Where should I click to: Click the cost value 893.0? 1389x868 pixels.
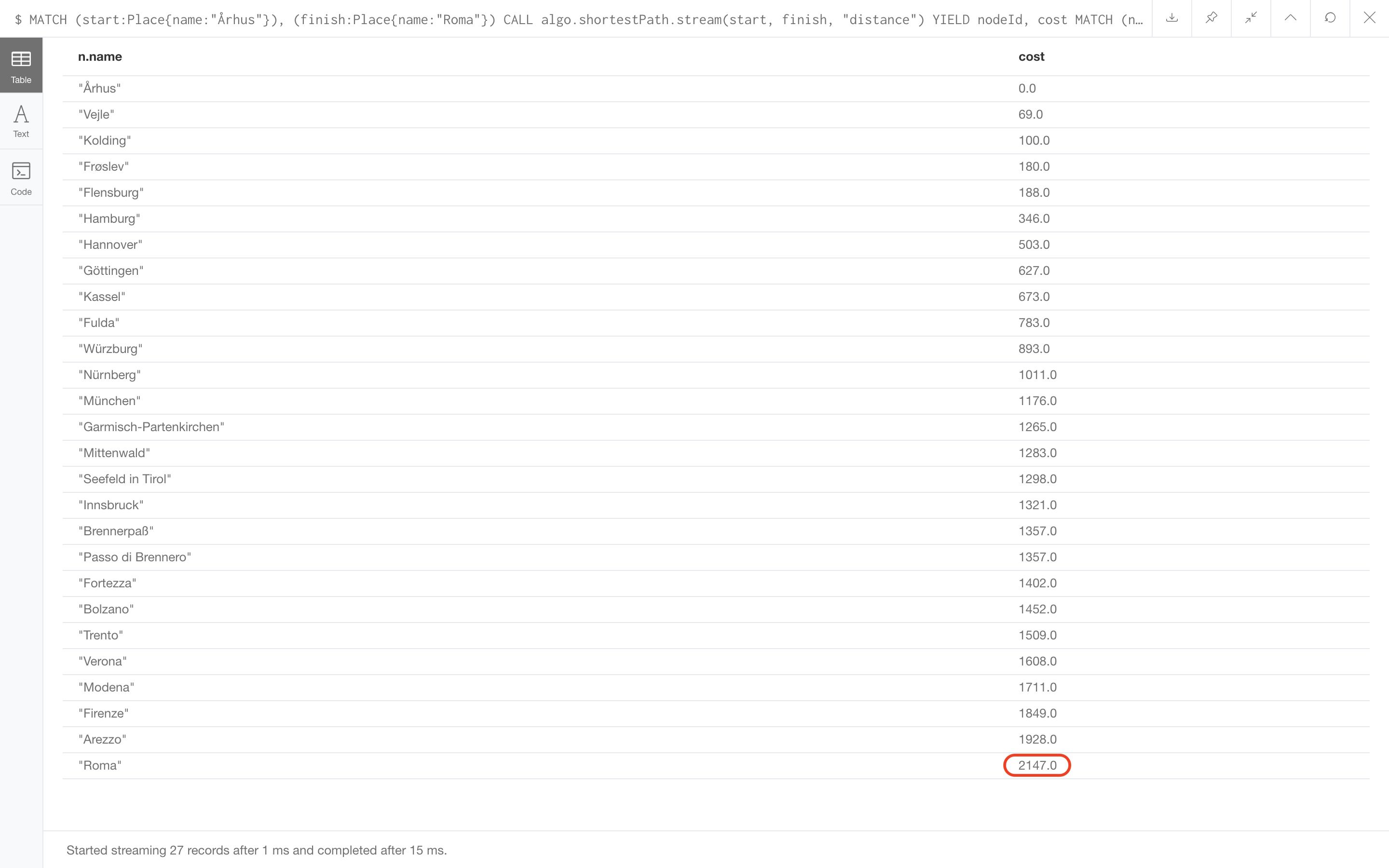coord(1034,349)
